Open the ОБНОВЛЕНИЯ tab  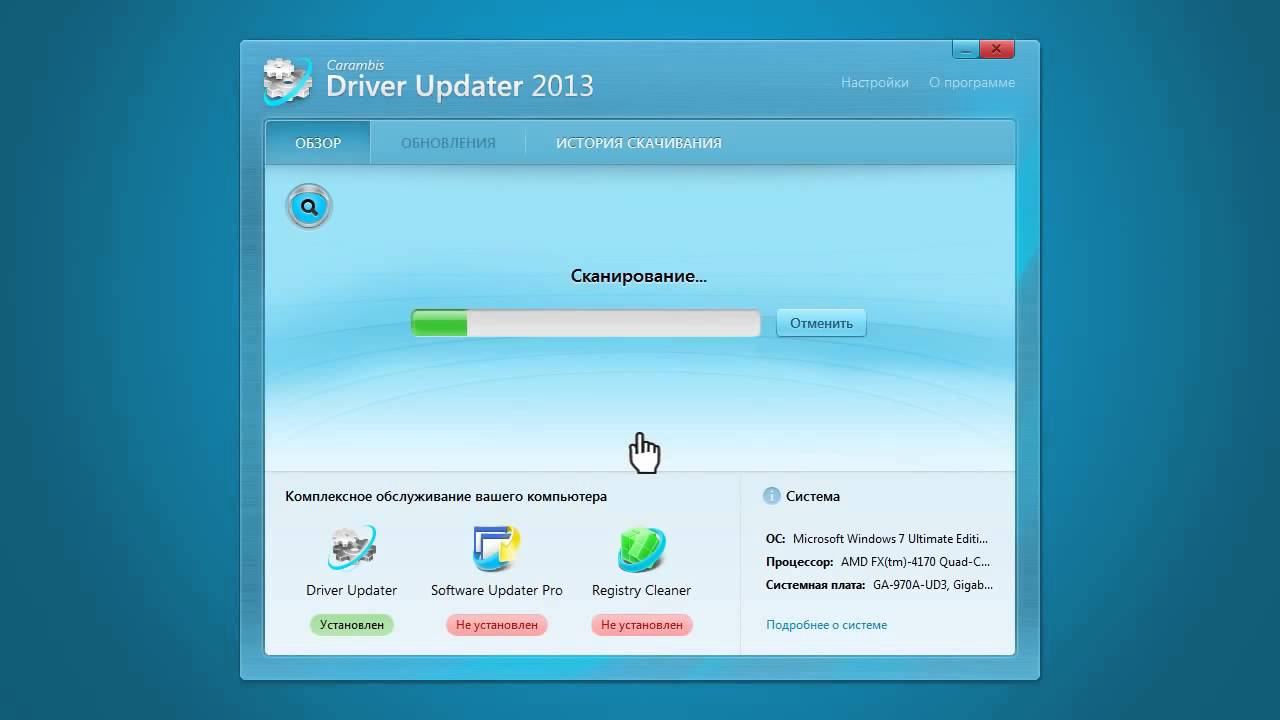[x=448, y=143]
